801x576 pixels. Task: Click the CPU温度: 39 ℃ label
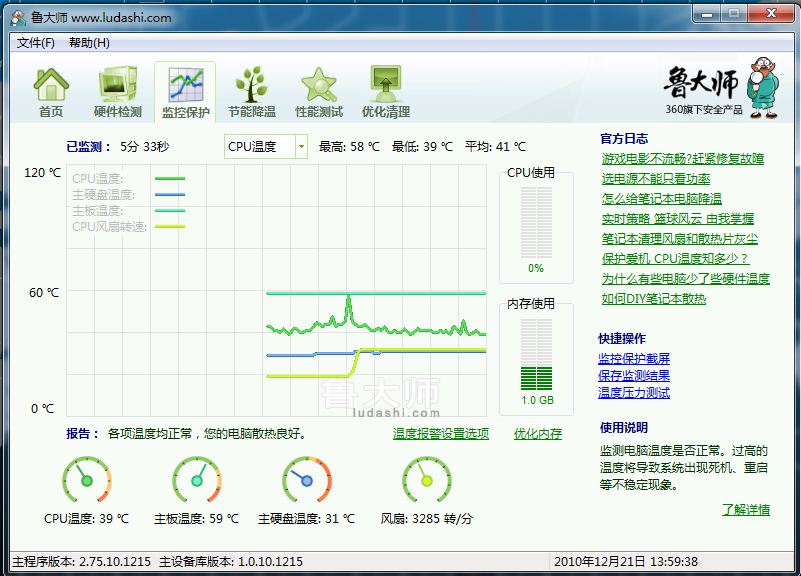[x=86, y=519]
